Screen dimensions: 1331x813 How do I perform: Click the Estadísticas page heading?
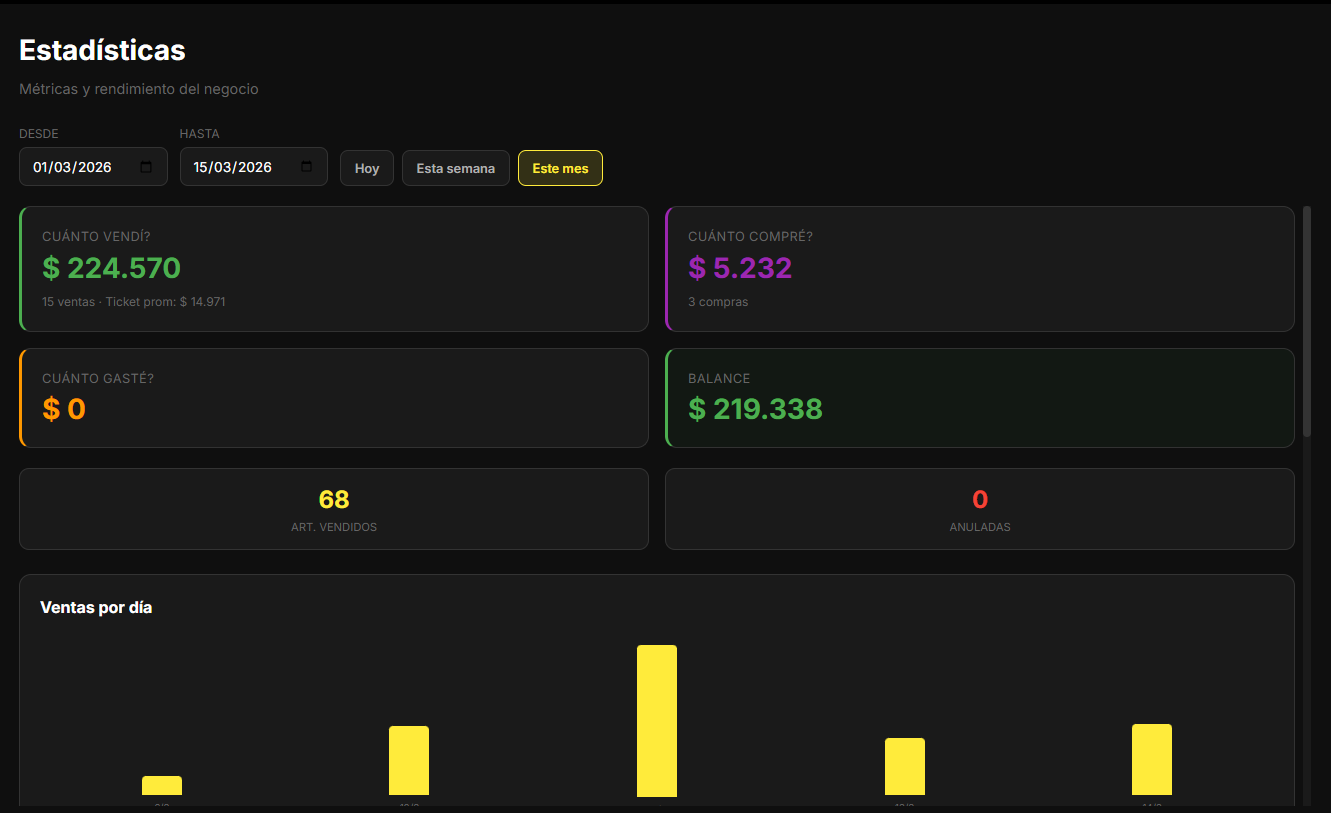click(102, 50)
